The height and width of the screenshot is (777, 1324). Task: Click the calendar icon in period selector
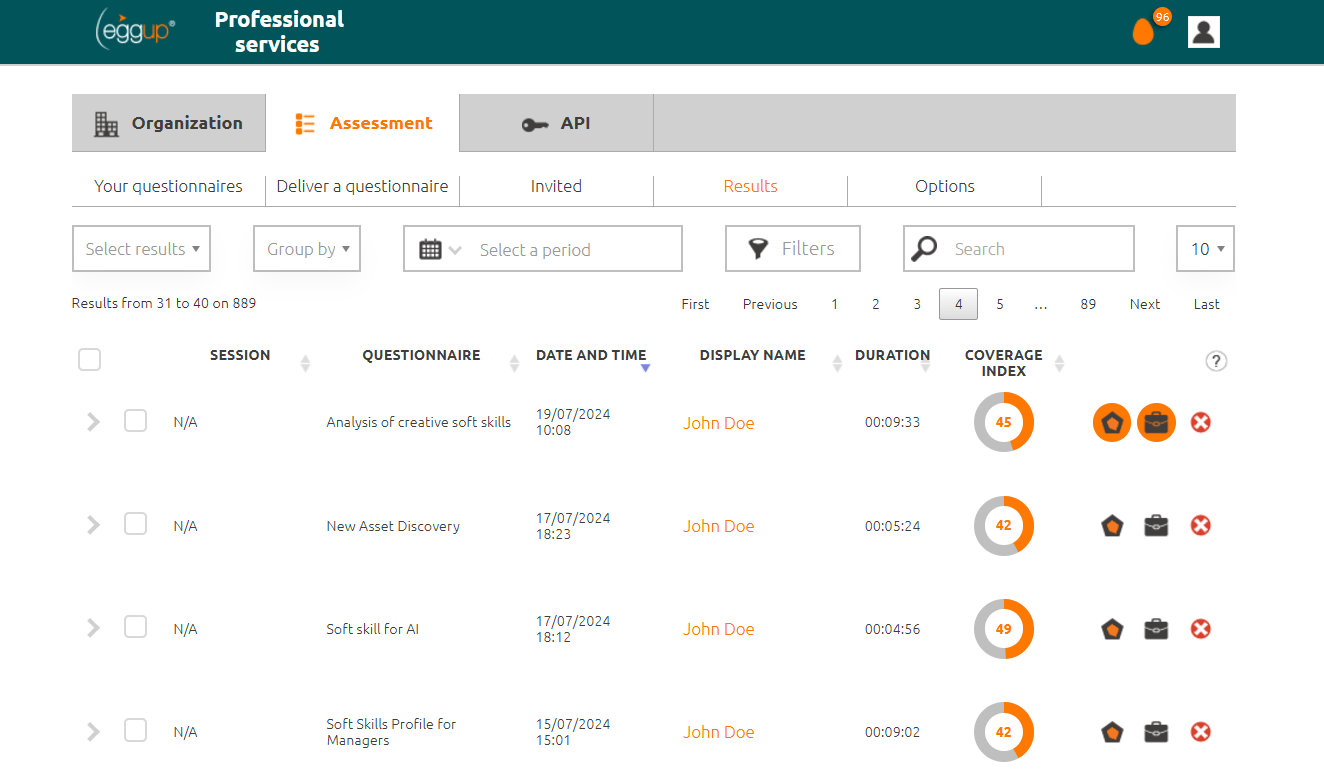point(431,249)
